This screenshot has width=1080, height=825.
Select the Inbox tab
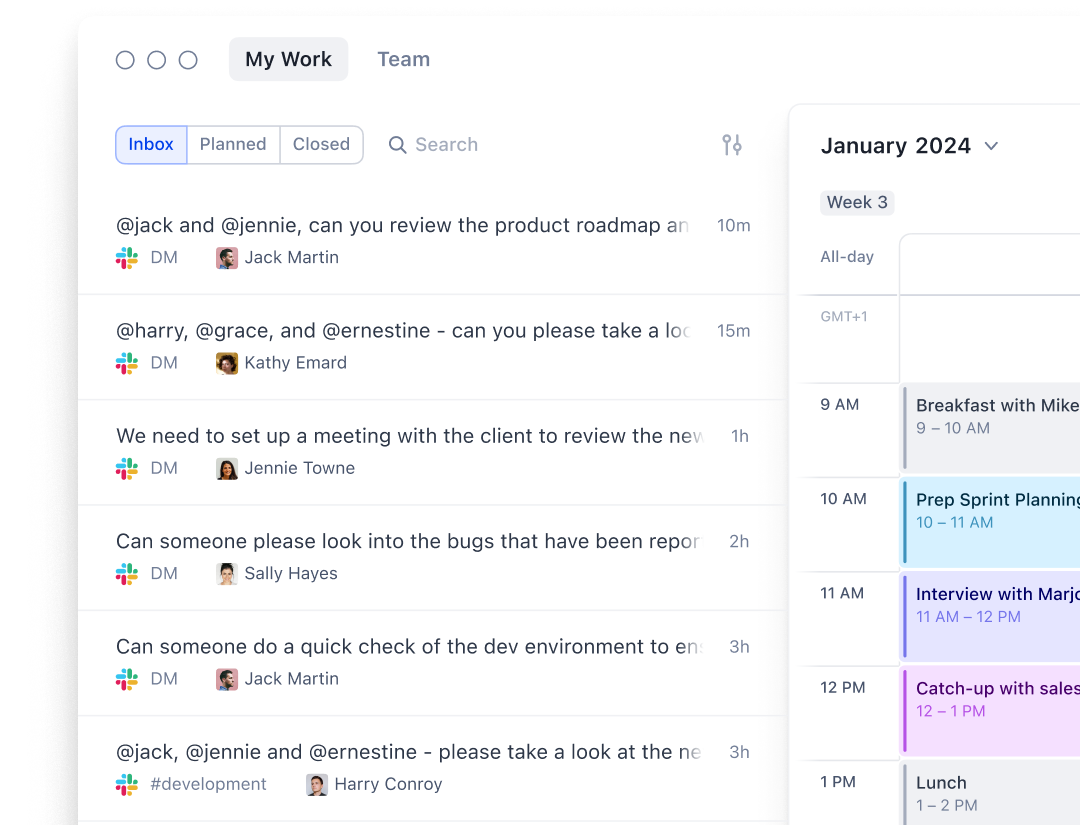(x=151, y=145)
